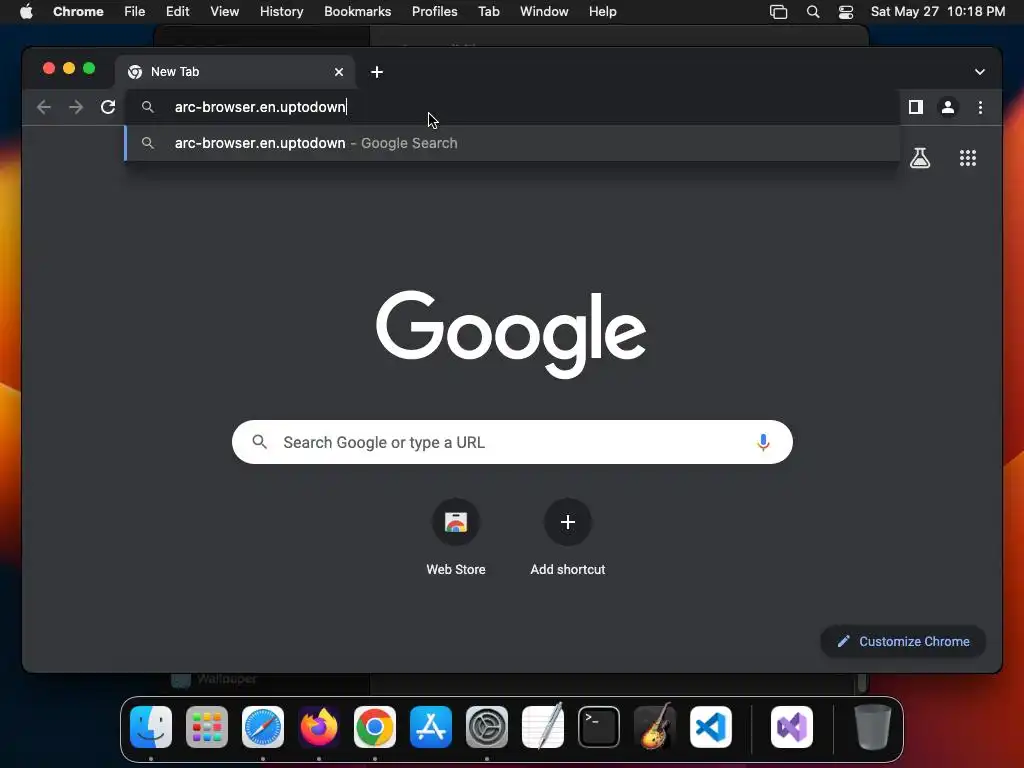1024x768 pixels.
Task: Click the address bar search magnifier icon
Action: (148, 107)
